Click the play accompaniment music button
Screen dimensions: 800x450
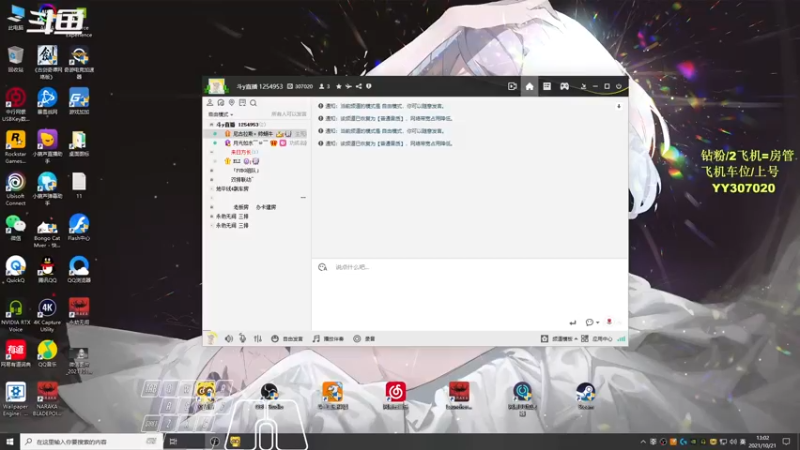pos(329,339)
